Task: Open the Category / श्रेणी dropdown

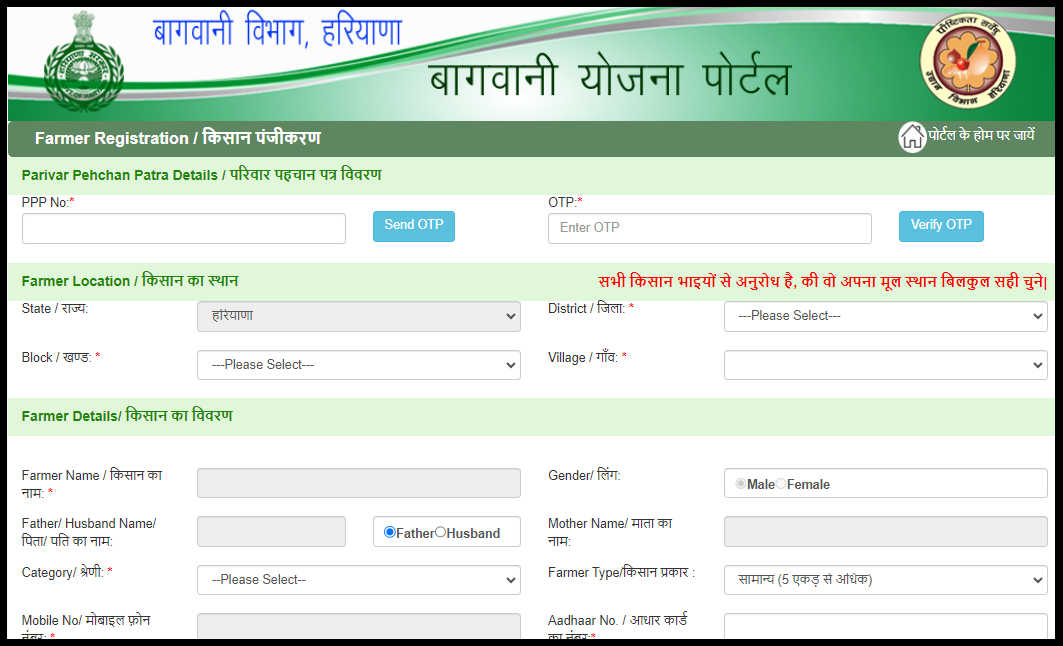Action: pos(359,580)
